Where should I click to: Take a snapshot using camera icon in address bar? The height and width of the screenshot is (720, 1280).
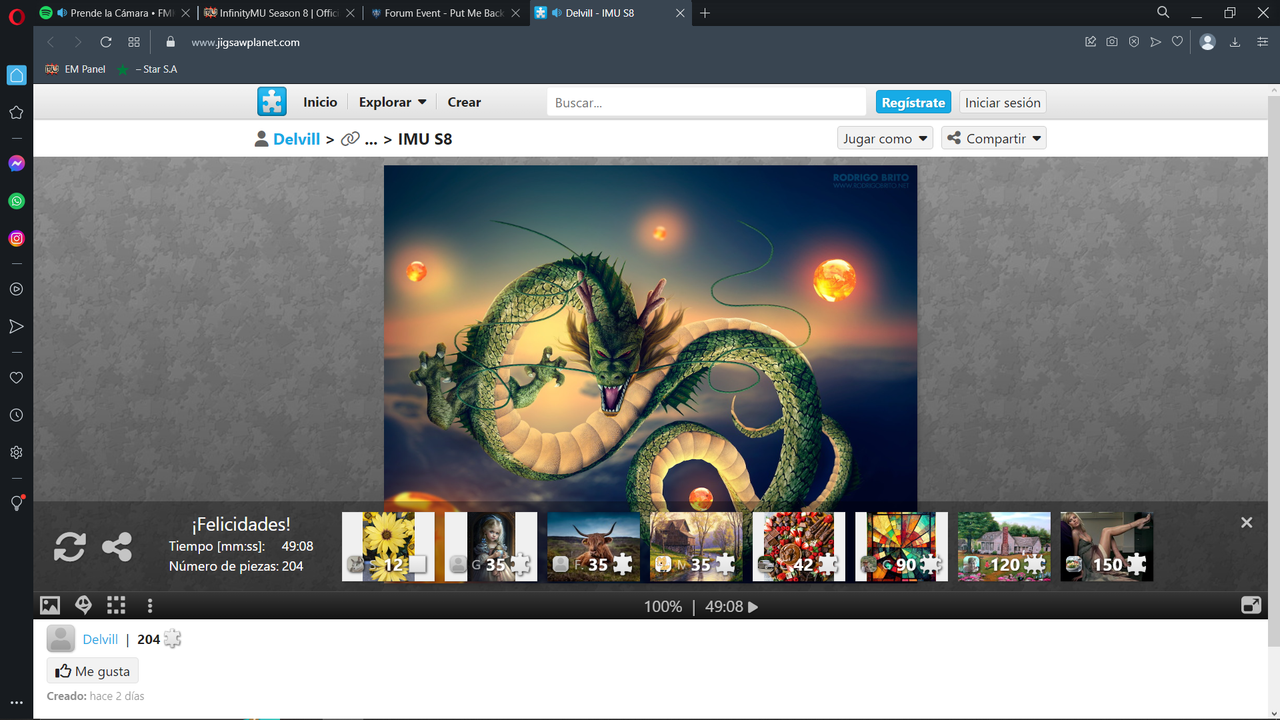click(1112, 42)
